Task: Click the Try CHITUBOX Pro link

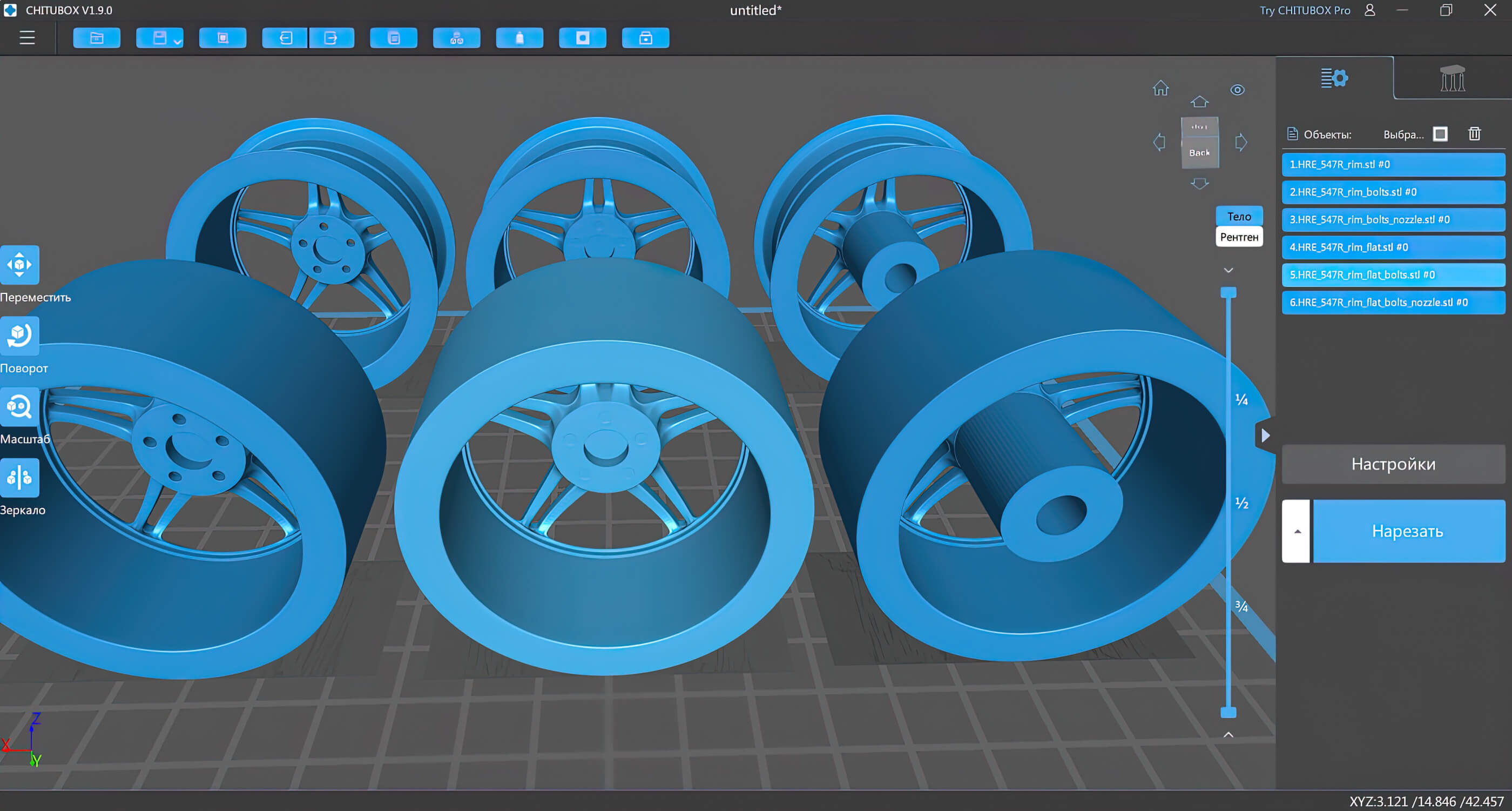Action: (1304, 11)
